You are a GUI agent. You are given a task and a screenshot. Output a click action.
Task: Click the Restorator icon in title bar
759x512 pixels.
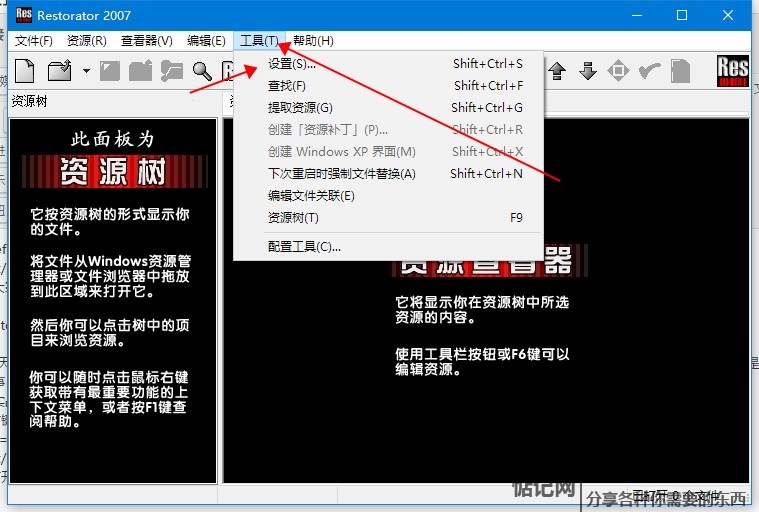point(24,15)
